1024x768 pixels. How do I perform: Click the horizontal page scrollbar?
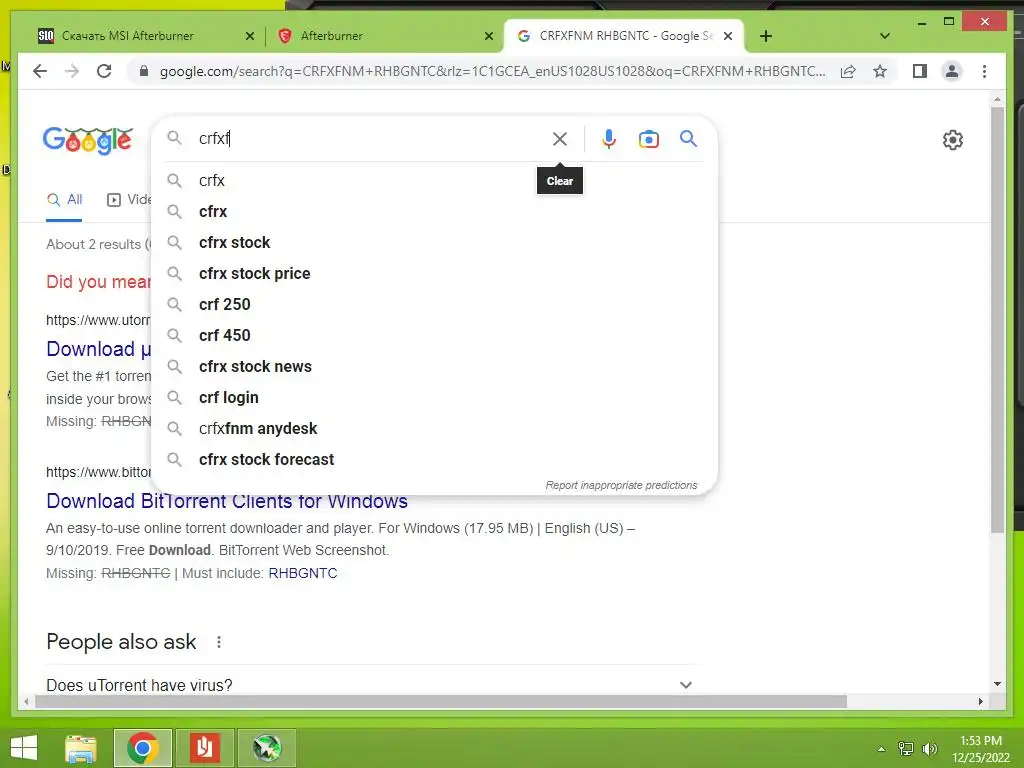tap(441, 701)
